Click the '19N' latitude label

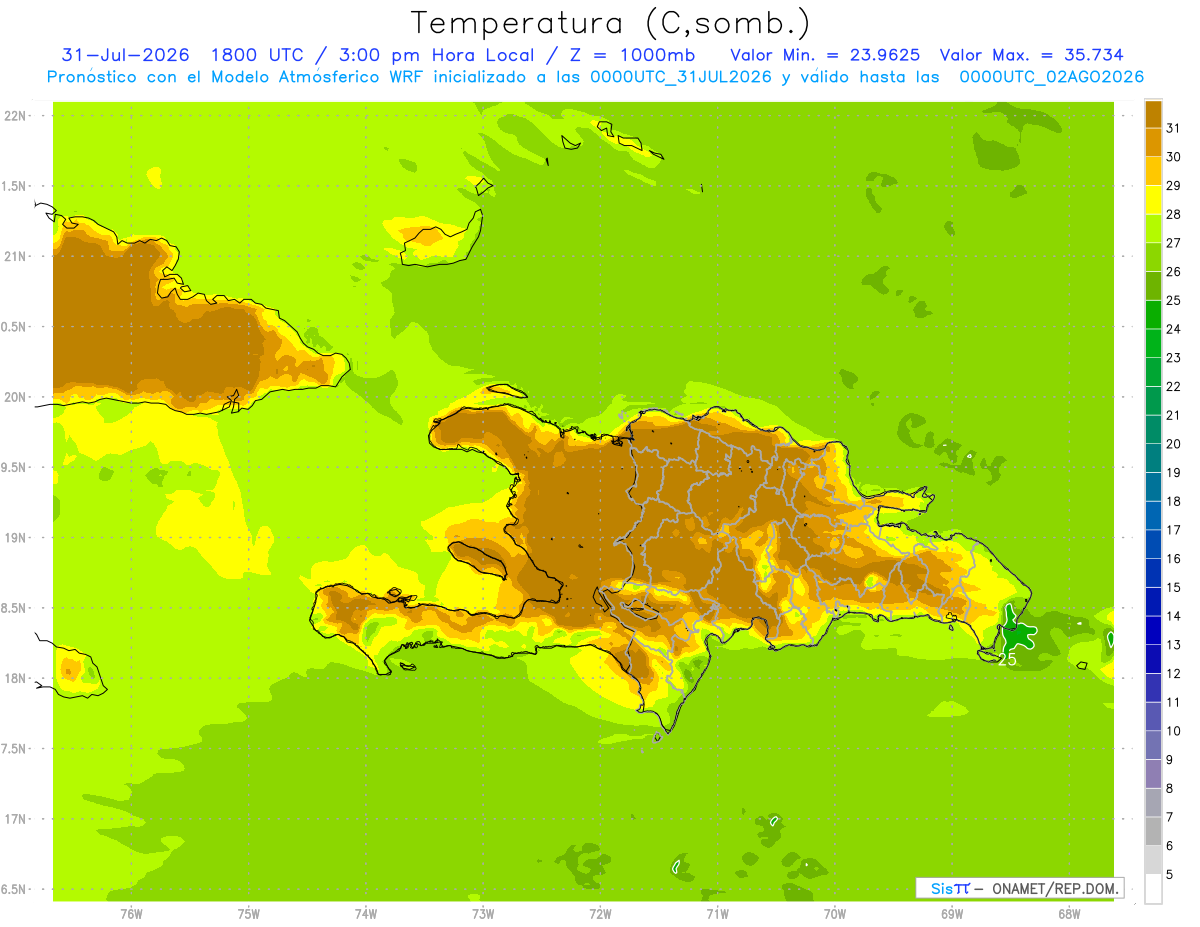pos(15,538)
